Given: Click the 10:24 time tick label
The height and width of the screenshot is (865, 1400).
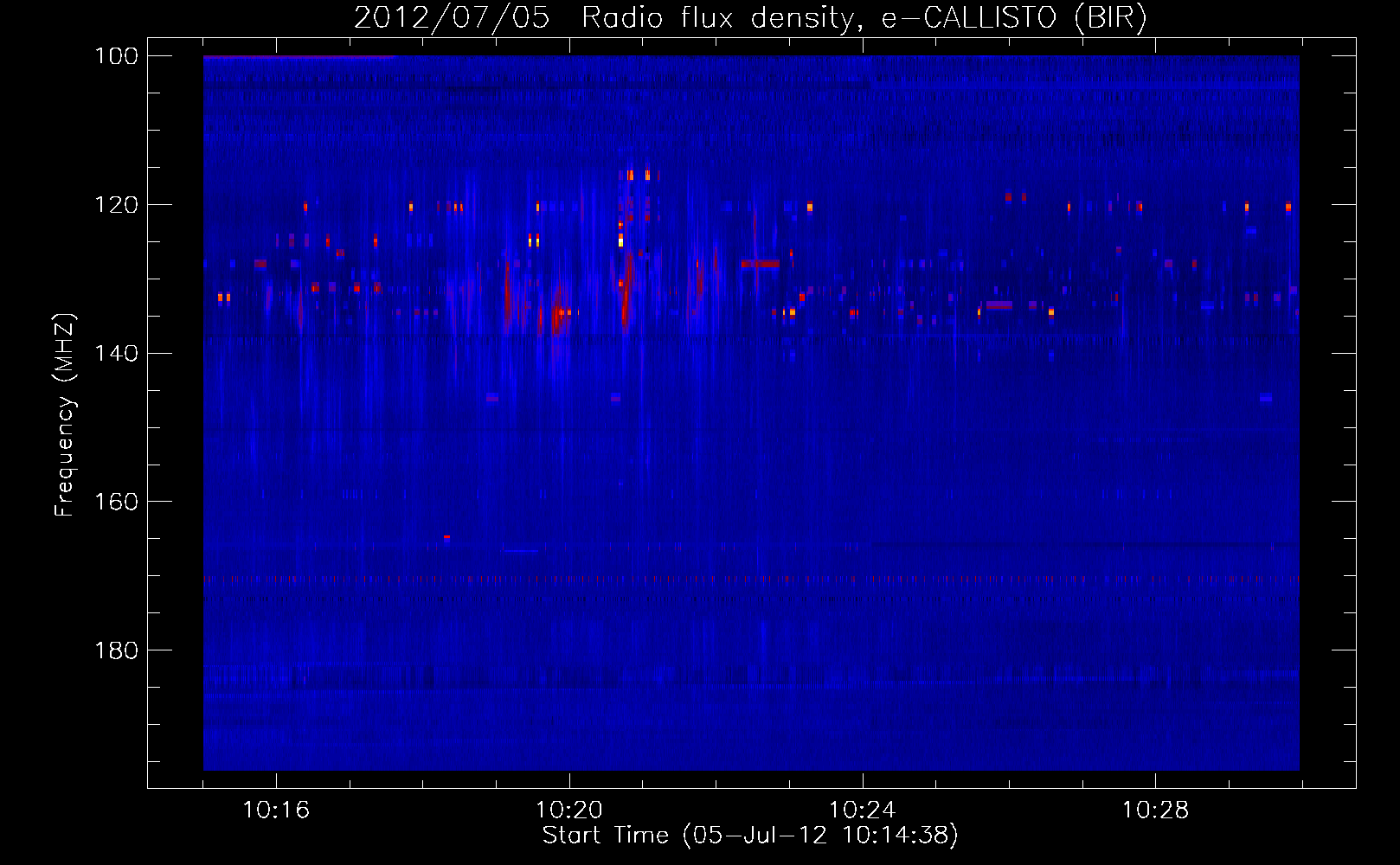Looking at the screenshot, I should 863,811.
